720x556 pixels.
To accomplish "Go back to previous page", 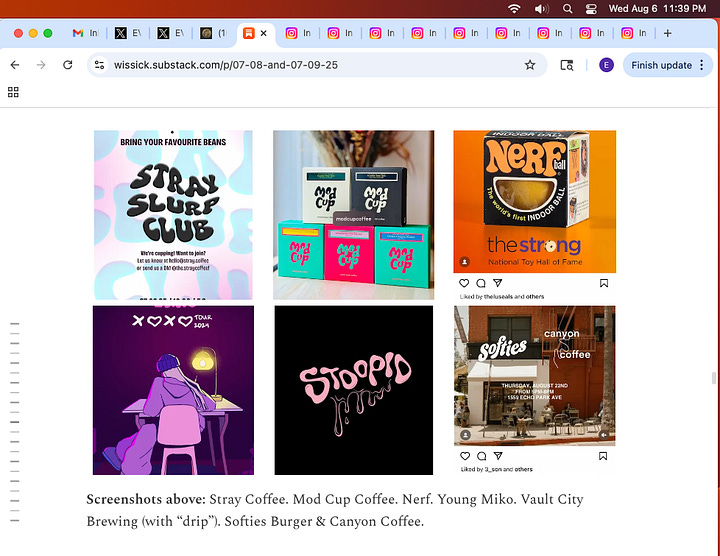I will point(15,65).
